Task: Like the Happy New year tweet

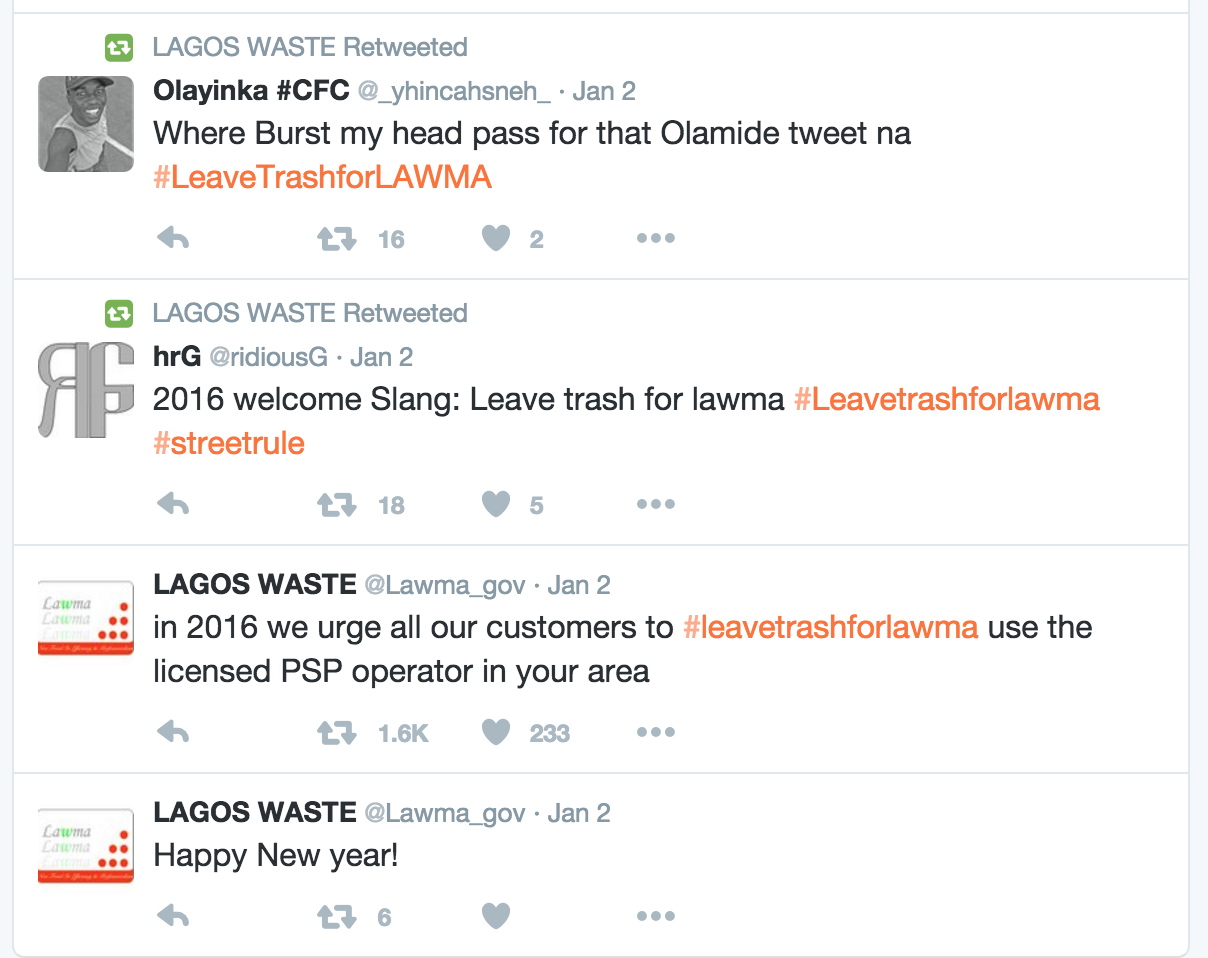Action: (x=496, y=916)
